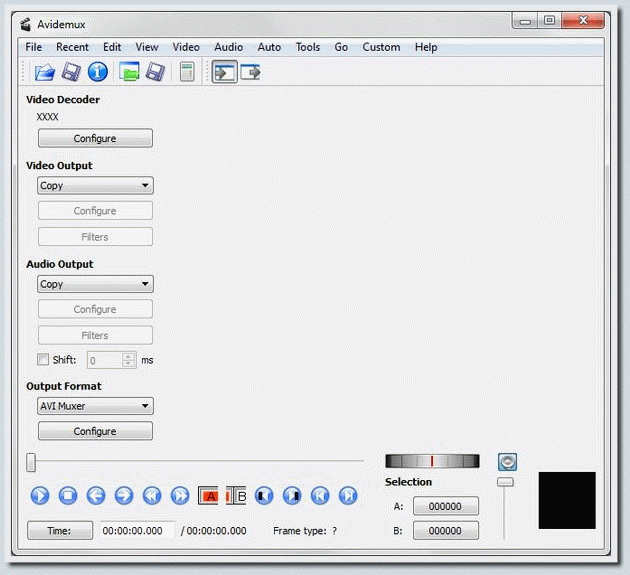Viewport: 630px width, 575px height.
Task: Jump to next keyframe with double-right arrows
Action: click(x=180, y=495)
